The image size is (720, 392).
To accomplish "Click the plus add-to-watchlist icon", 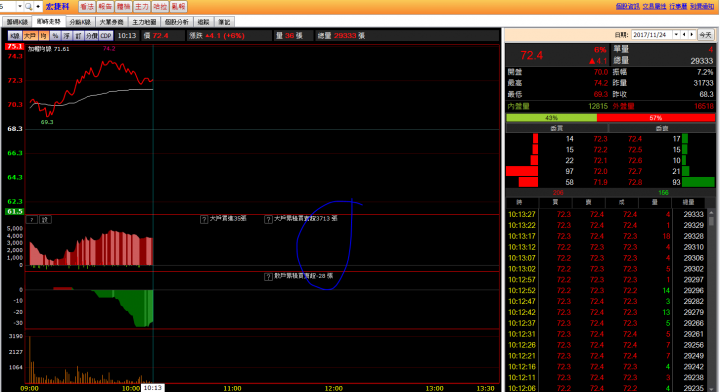I will (38, 6).
